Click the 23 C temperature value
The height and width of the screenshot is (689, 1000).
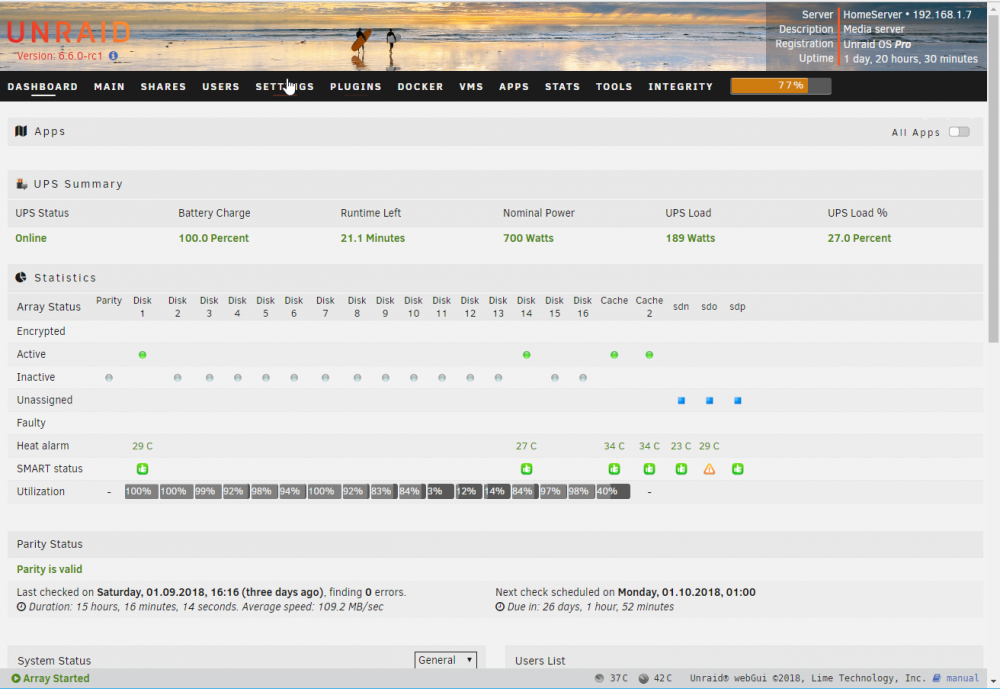coord(680,446)
